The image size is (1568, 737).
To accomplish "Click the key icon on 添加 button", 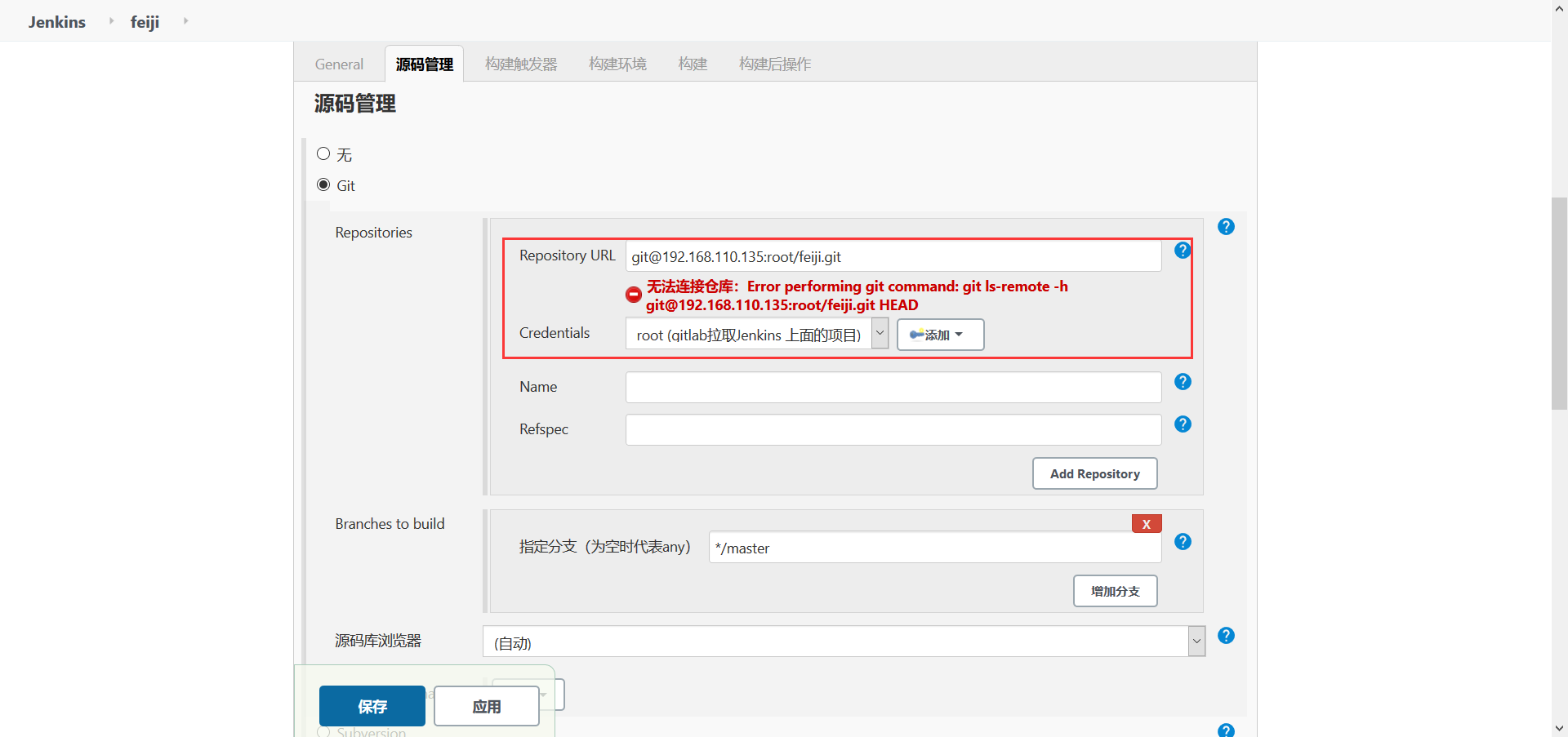I will click(x=917, y=335).
